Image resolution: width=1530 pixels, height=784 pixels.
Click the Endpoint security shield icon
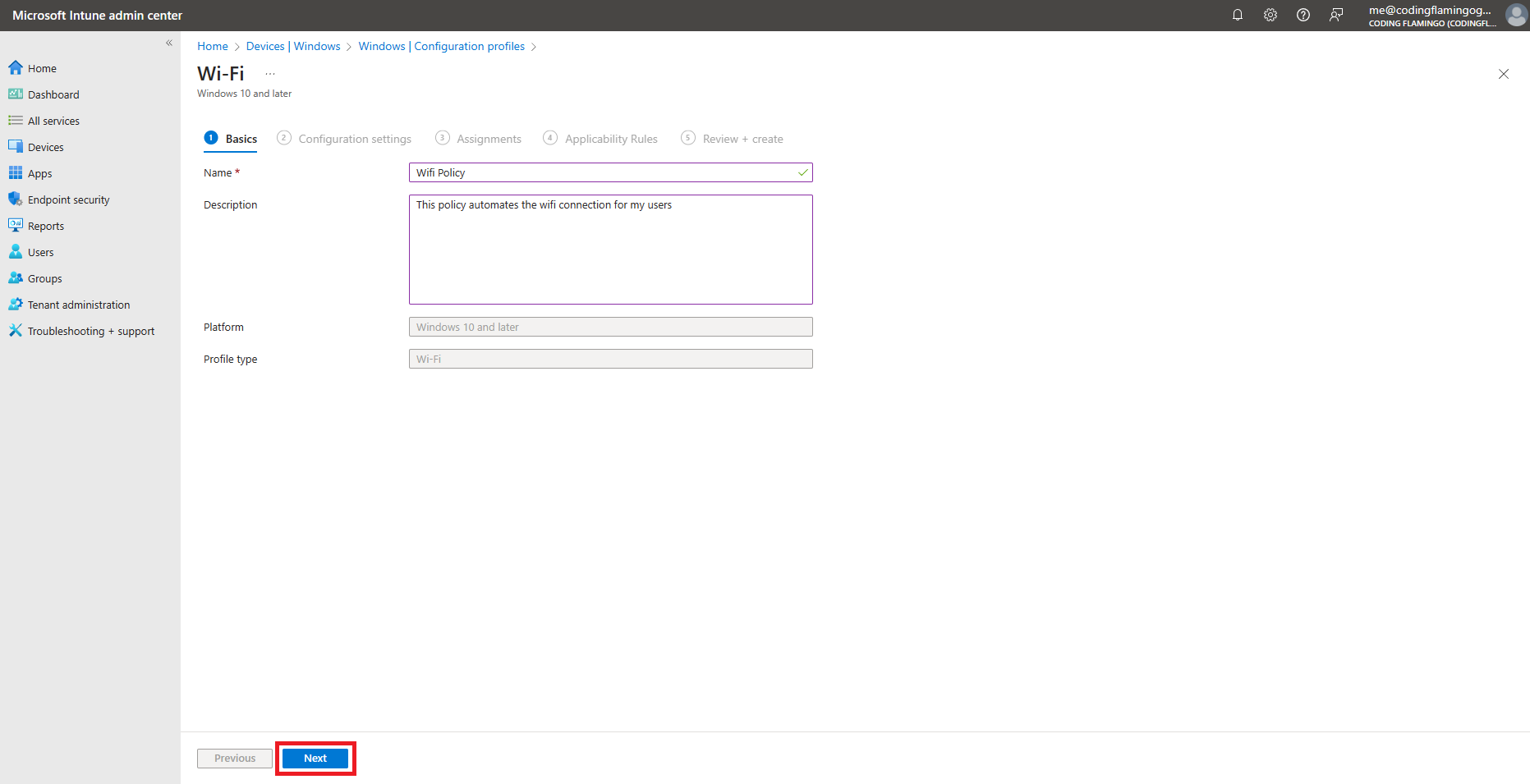click(16, 199)
